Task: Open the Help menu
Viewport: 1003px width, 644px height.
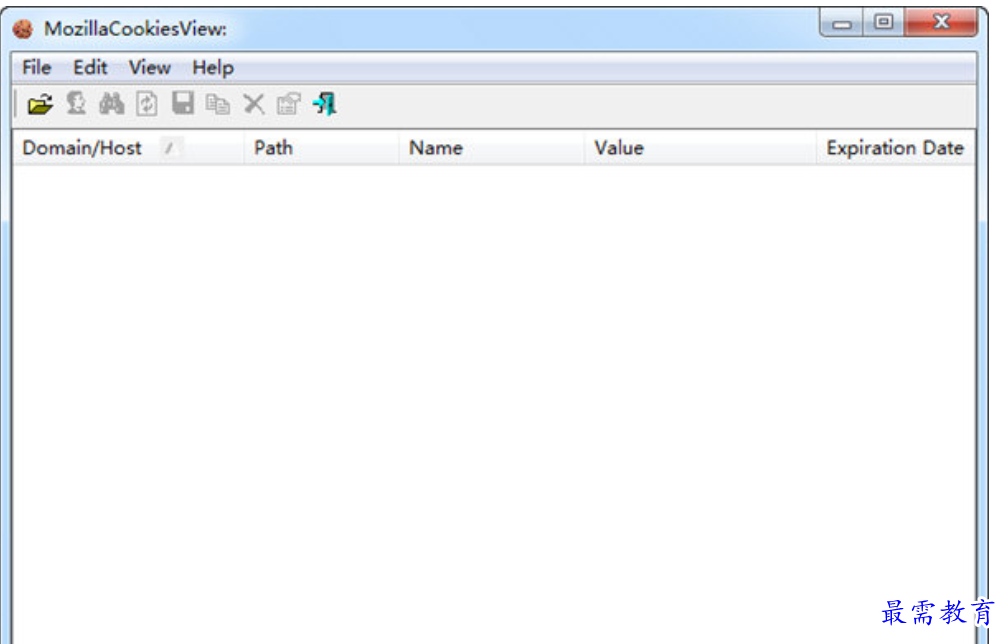Action: (213, 67)
